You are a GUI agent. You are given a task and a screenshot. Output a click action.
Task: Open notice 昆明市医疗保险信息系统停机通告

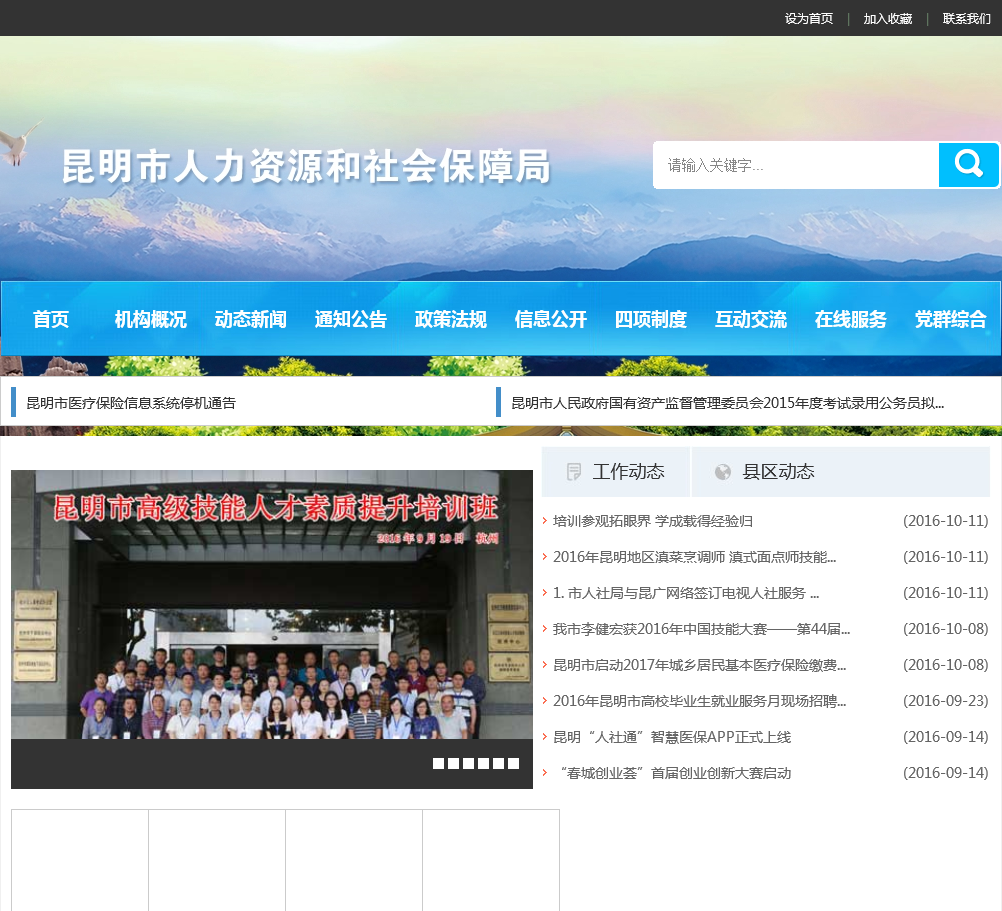pyautogui.click(x=131, y=403)
